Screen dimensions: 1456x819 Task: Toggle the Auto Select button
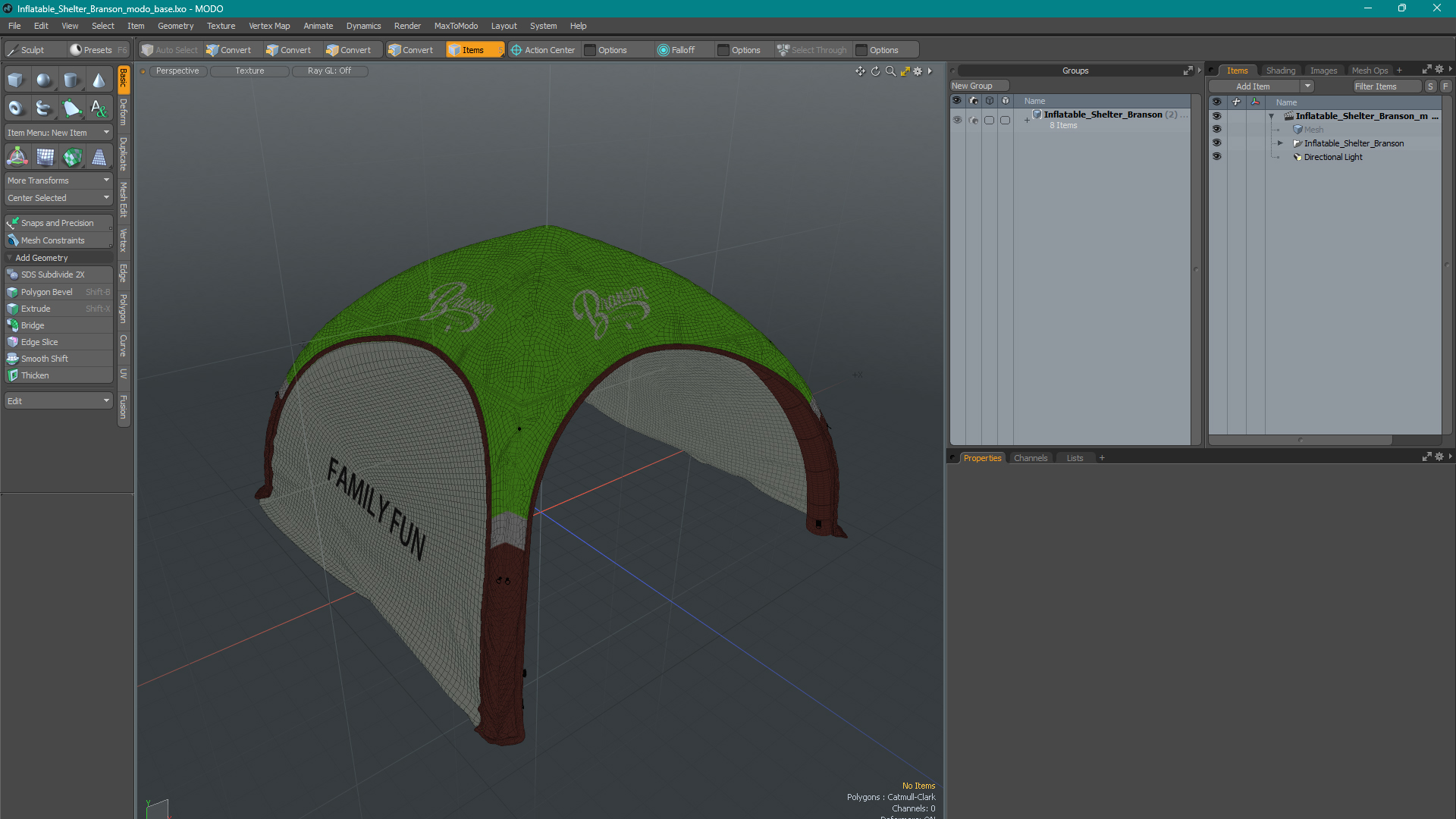point(170,50)
